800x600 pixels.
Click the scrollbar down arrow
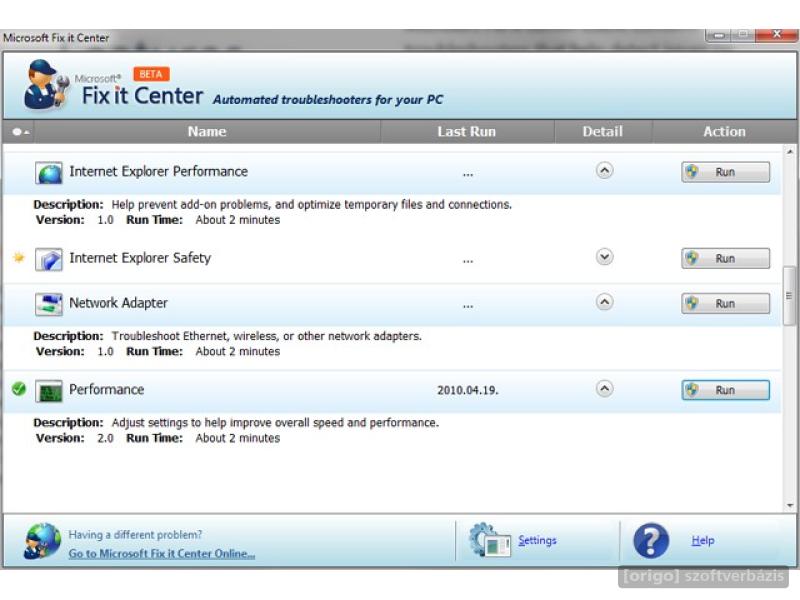(x=790, y=506)
